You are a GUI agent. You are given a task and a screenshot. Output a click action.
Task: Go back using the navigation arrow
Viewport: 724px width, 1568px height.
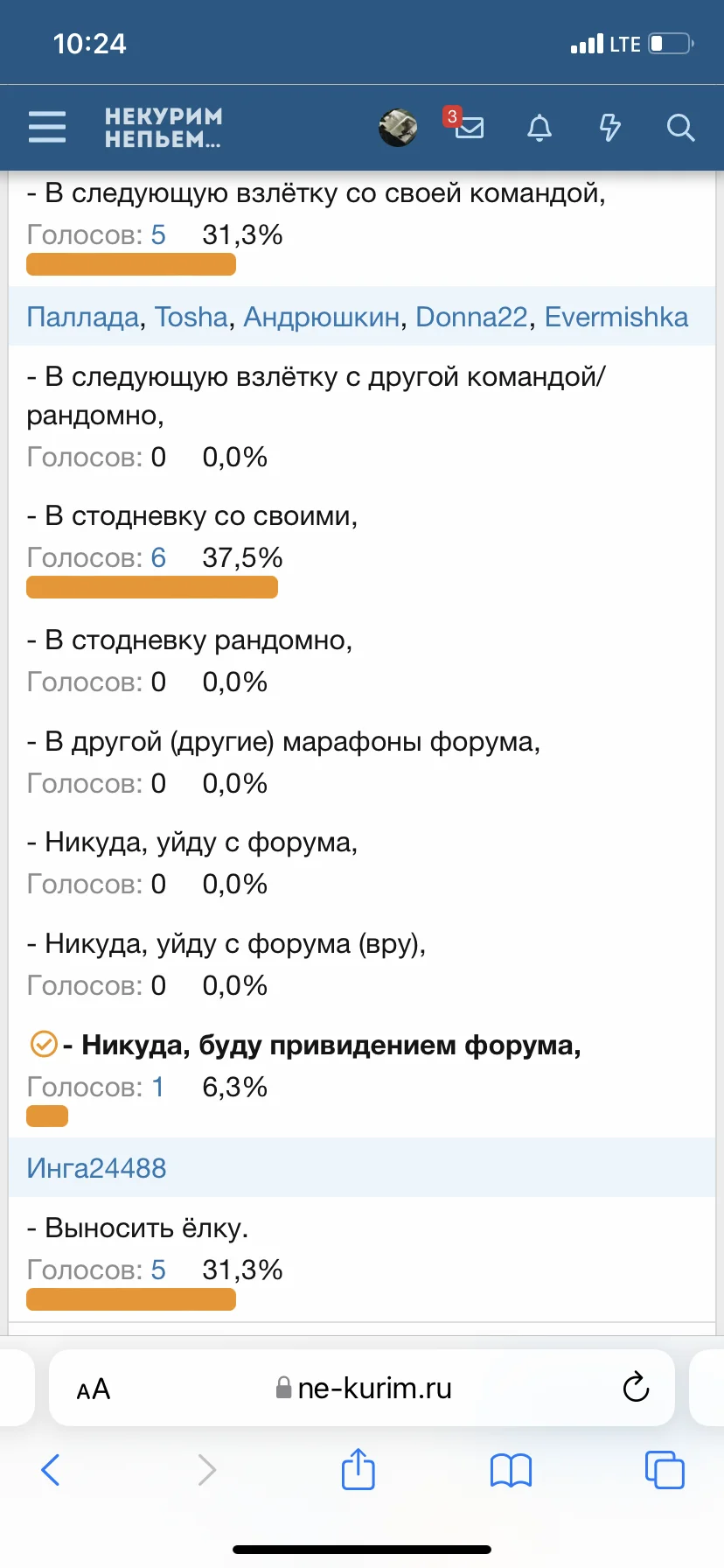50,1470
